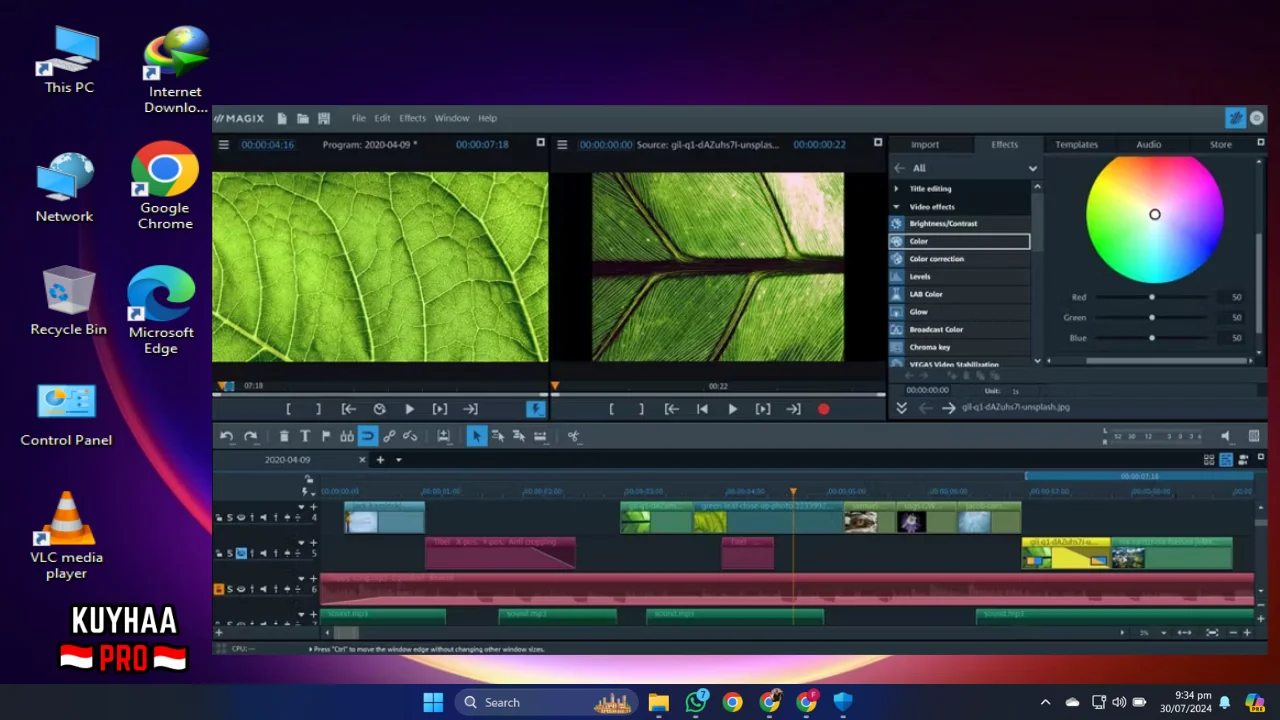
Task: Select the Glow effect
Action: [x=959, y=312]
